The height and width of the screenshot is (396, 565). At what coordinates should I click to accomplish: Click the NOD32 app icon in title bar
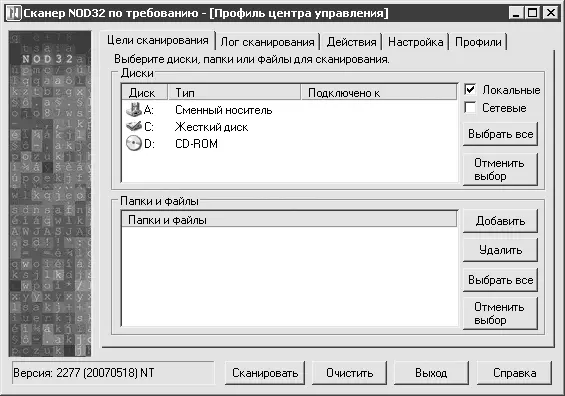(14, 13)
